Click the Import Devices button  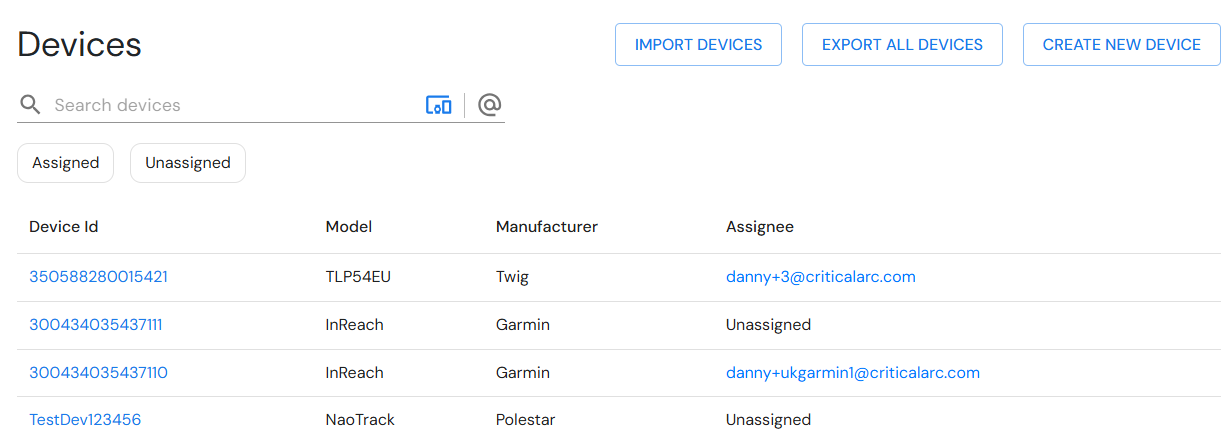[x=698, y=45]
